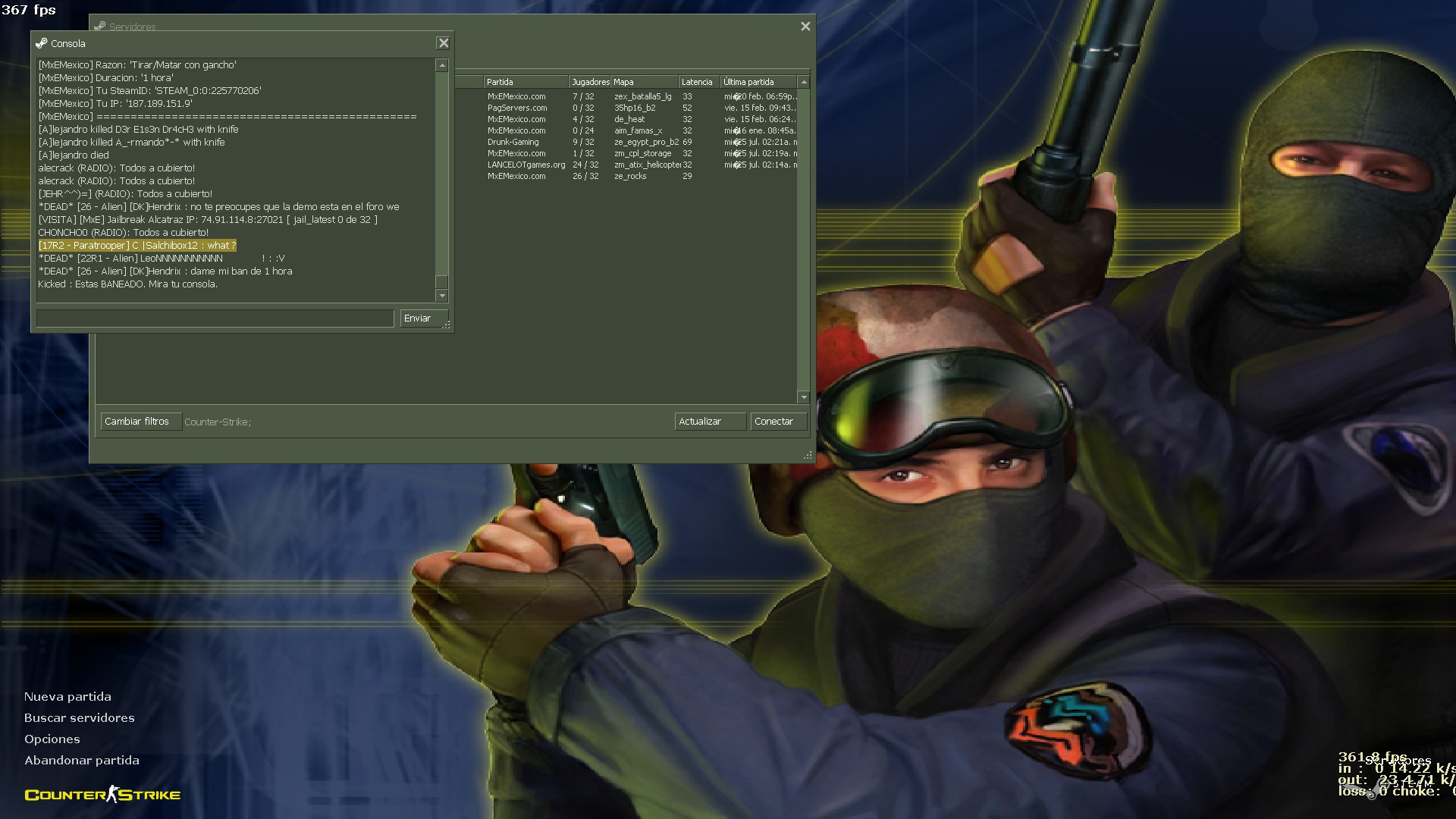
Task: Sort servers by Jugadores column
Action: tap(590, 82)
